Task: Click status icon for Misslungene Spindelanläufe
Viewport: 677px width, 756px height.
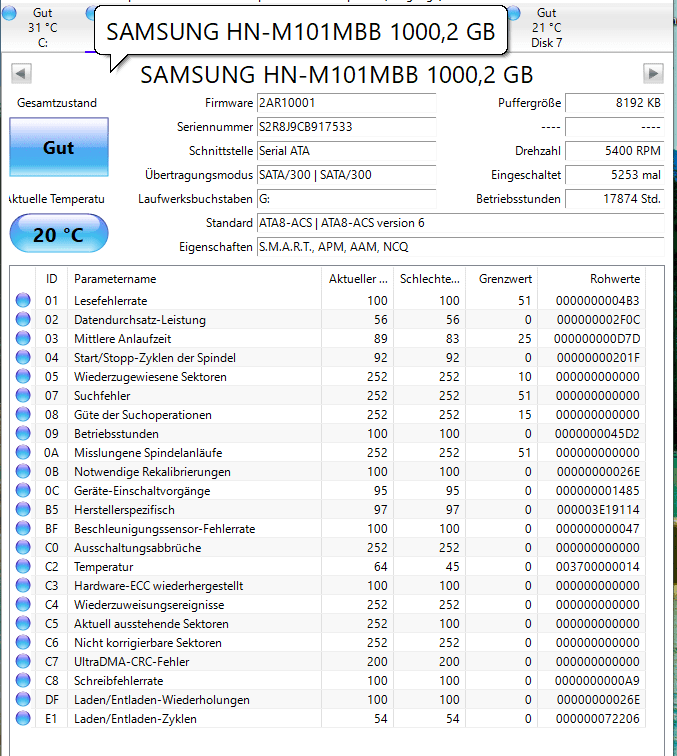Action: tap(23, 452)
